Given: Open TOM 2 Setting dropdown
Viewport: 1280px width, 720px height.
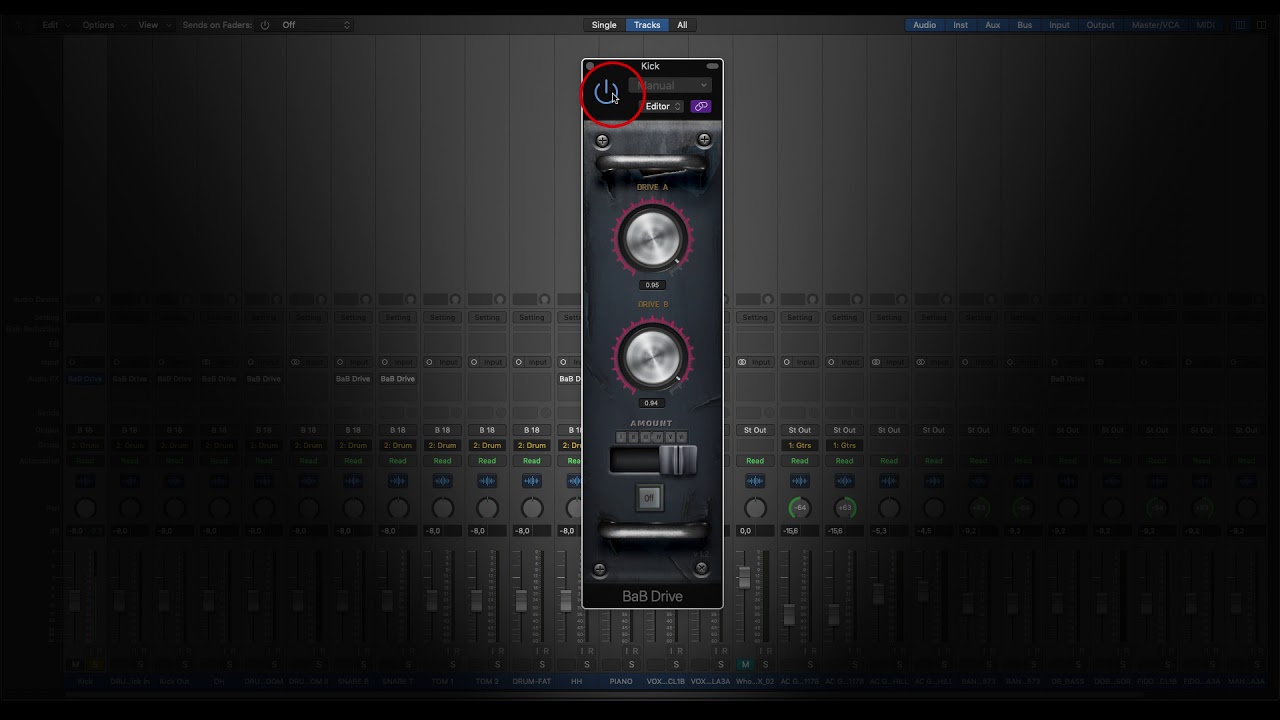Looking at the screenshot, I should pyautogui.click(x=487, y=317).
